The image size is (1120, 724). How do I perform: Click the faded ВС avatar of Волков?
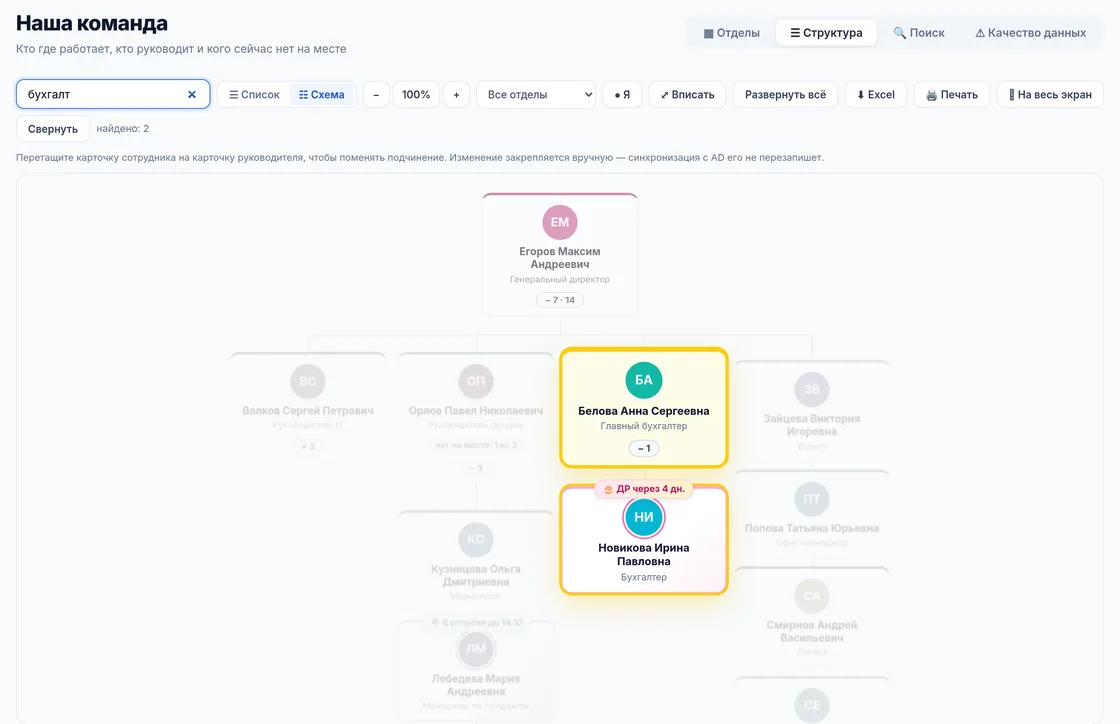click(x=308, y=381)
